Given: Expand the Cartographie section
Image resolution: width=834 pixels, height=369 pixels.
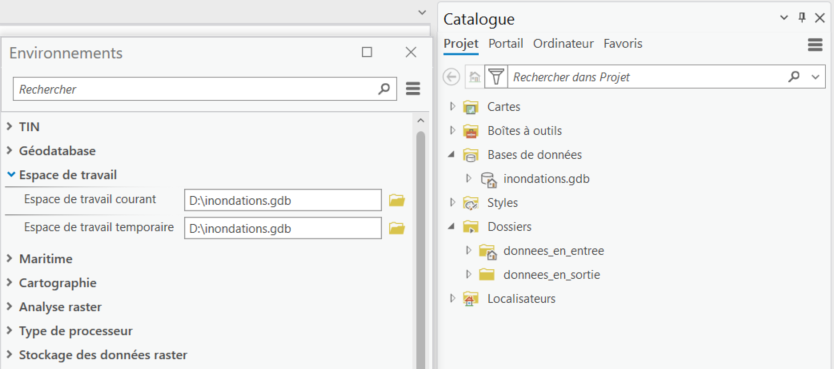Looking at the screenshot, I should click(10, 282).
